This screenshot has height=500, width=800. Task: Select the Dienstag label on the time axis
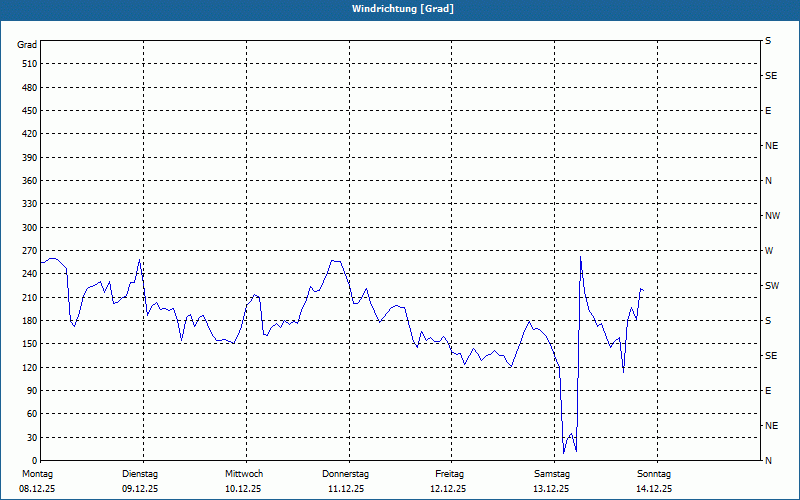[x=140, y=473]
